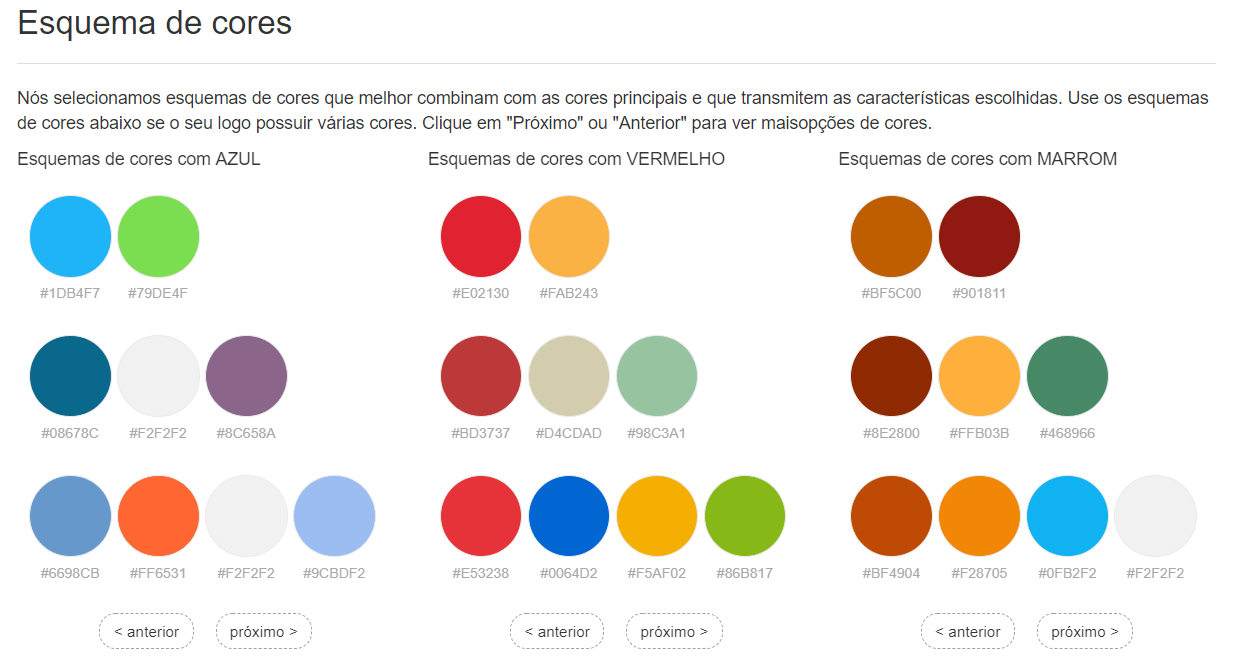Select the red #E02130 color circle
Image resolution: width=1248 pixels, height=660 pixels.
pyautogui.click(x=481, y=236)
